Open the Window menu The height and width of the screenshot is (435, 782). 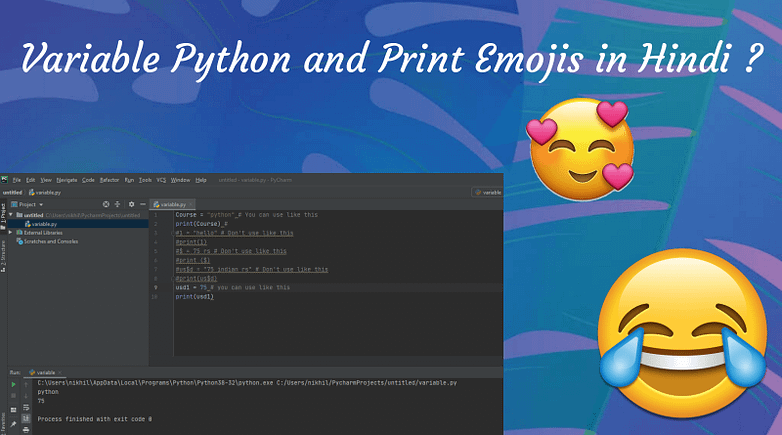(181, 180)
